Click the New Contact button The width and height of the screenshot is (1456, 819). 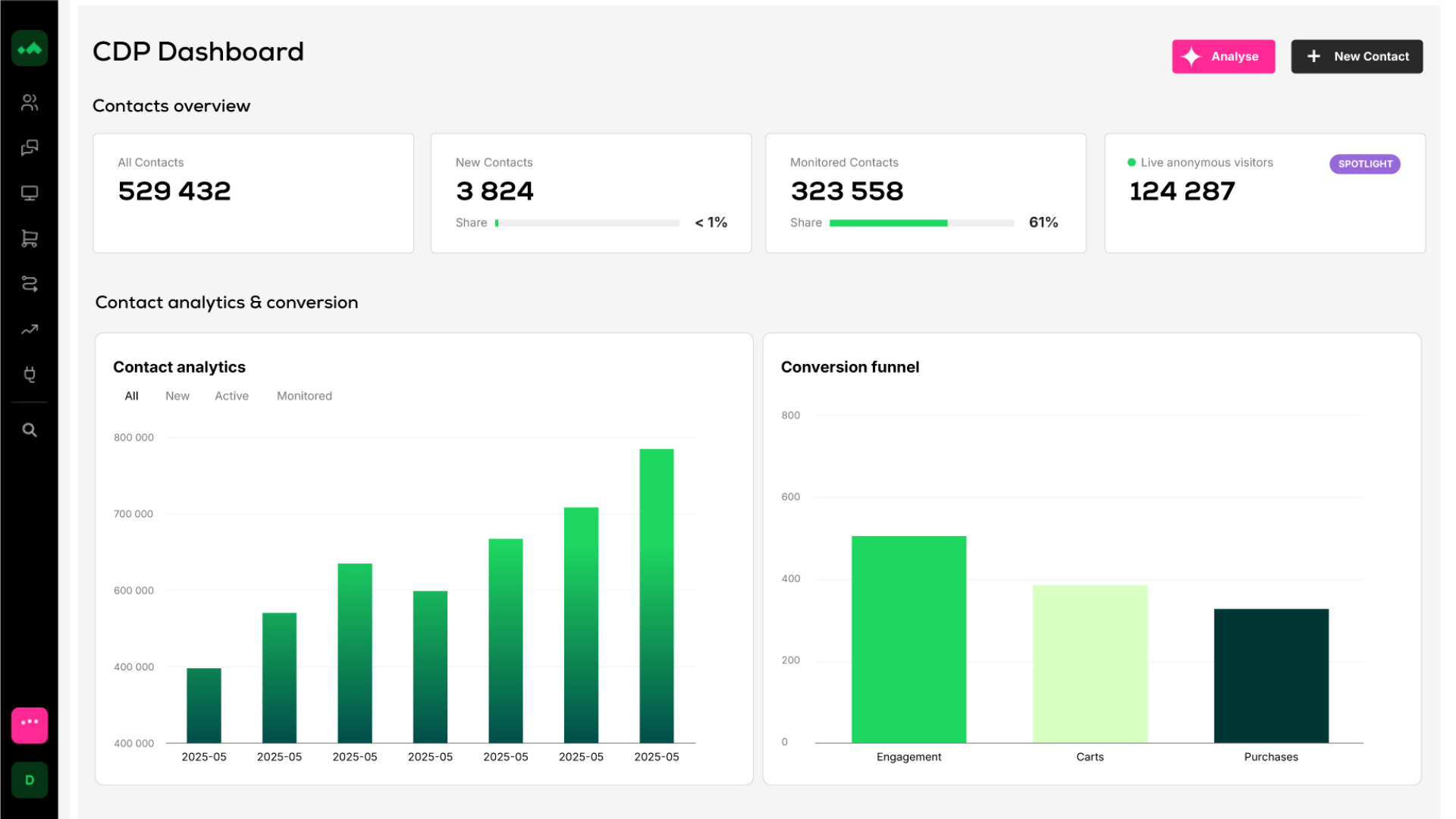click(x=1357, y=56)
